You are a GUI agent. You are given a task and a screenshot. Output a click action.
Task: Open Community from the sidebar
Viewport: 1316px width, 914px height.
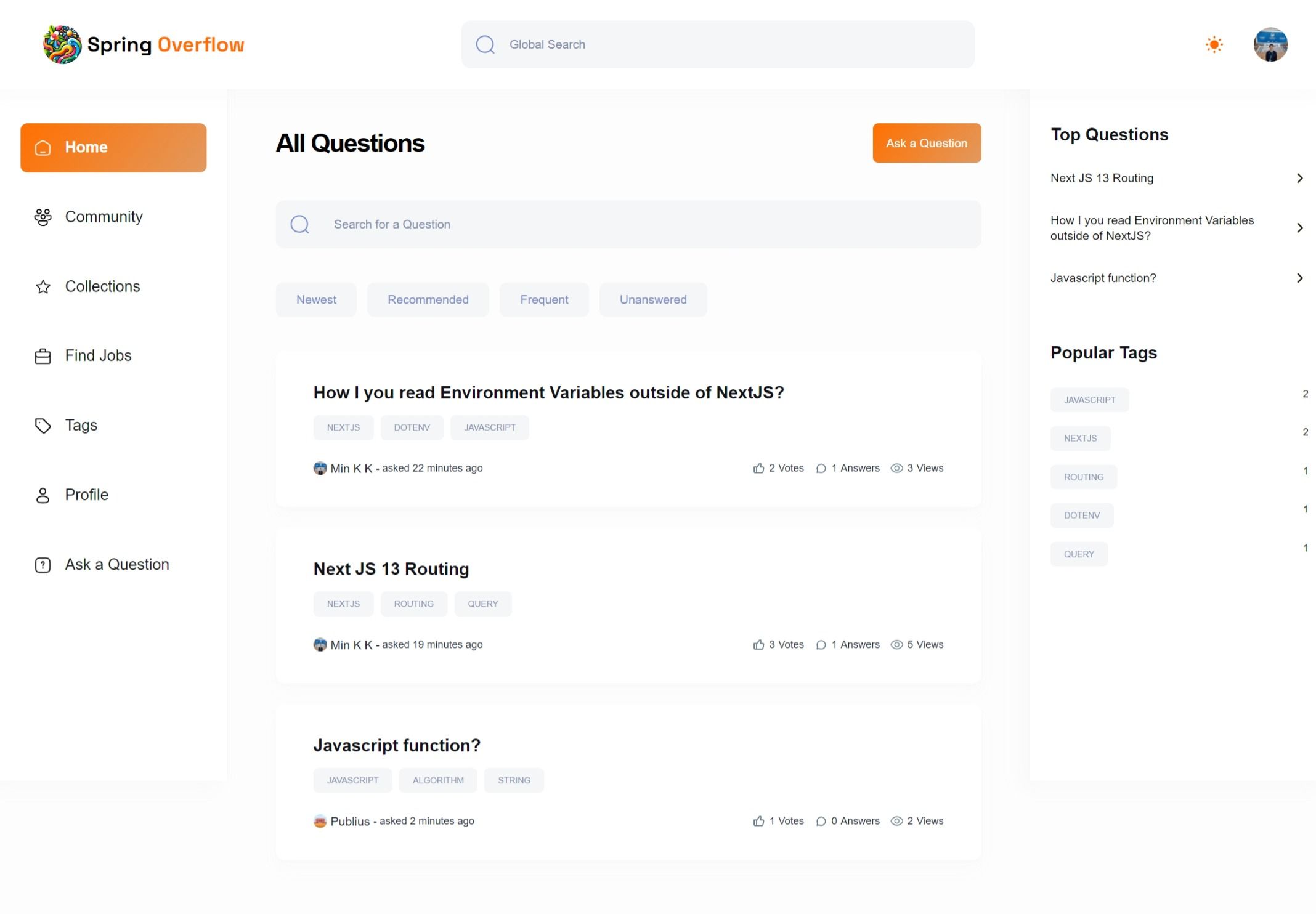coord(103,217)
